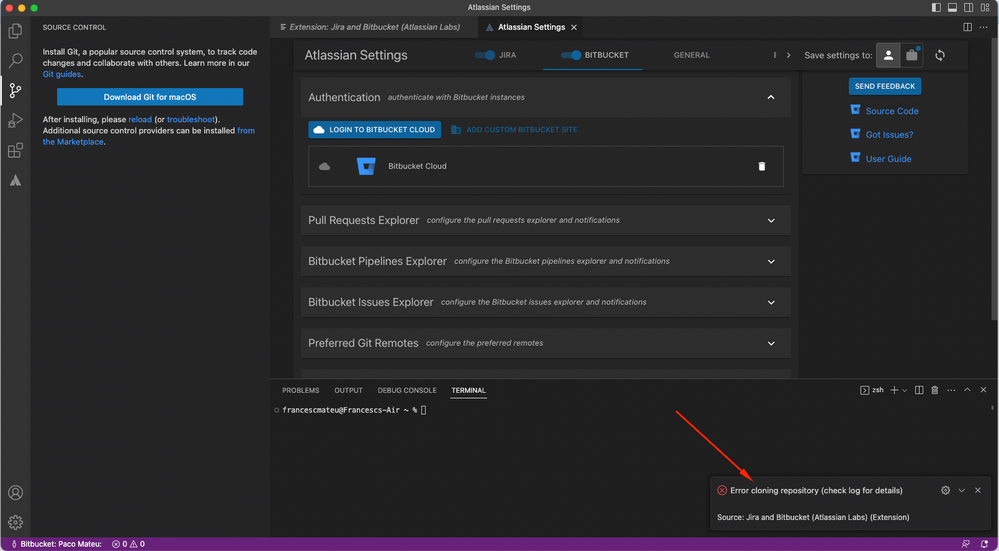Open the Extensions view icon

(x=15, y=150)
